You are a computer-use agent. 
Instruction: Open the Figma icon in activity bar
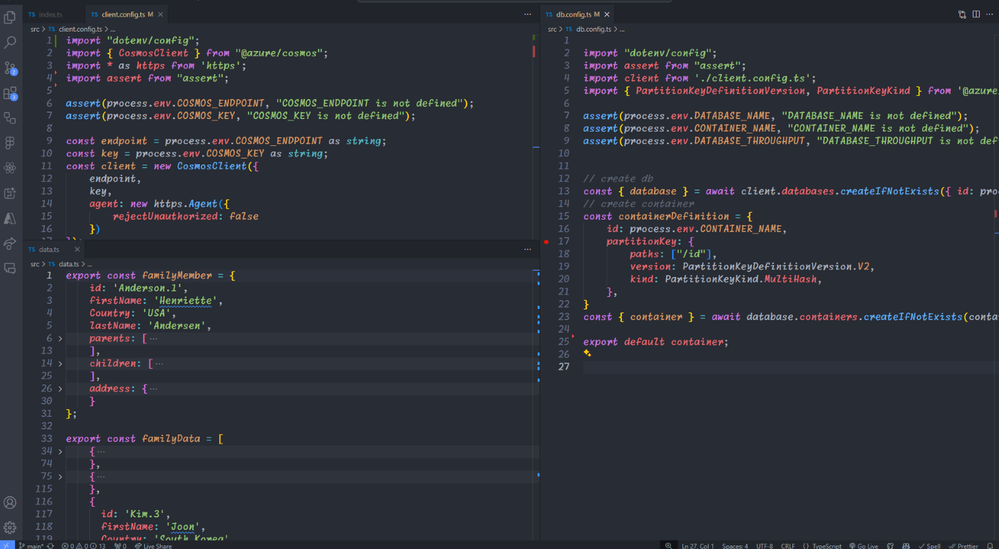[10, 143]
